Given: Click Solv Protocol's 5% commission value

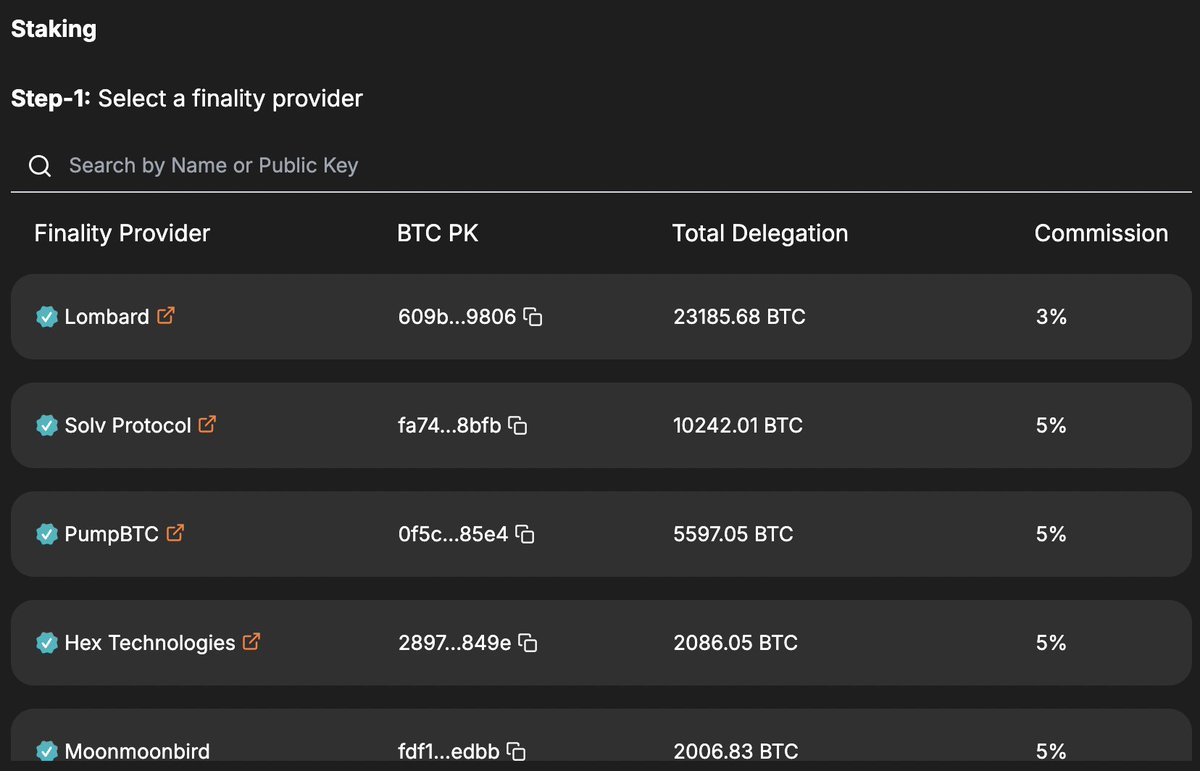Looking at the screenshot, I should click(1051, 426).
